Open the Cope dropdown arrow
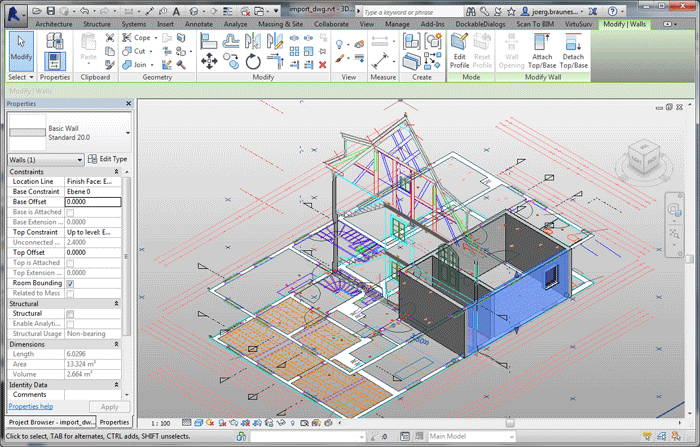Viewport: 700px width, 447px height. click(156, 38)
